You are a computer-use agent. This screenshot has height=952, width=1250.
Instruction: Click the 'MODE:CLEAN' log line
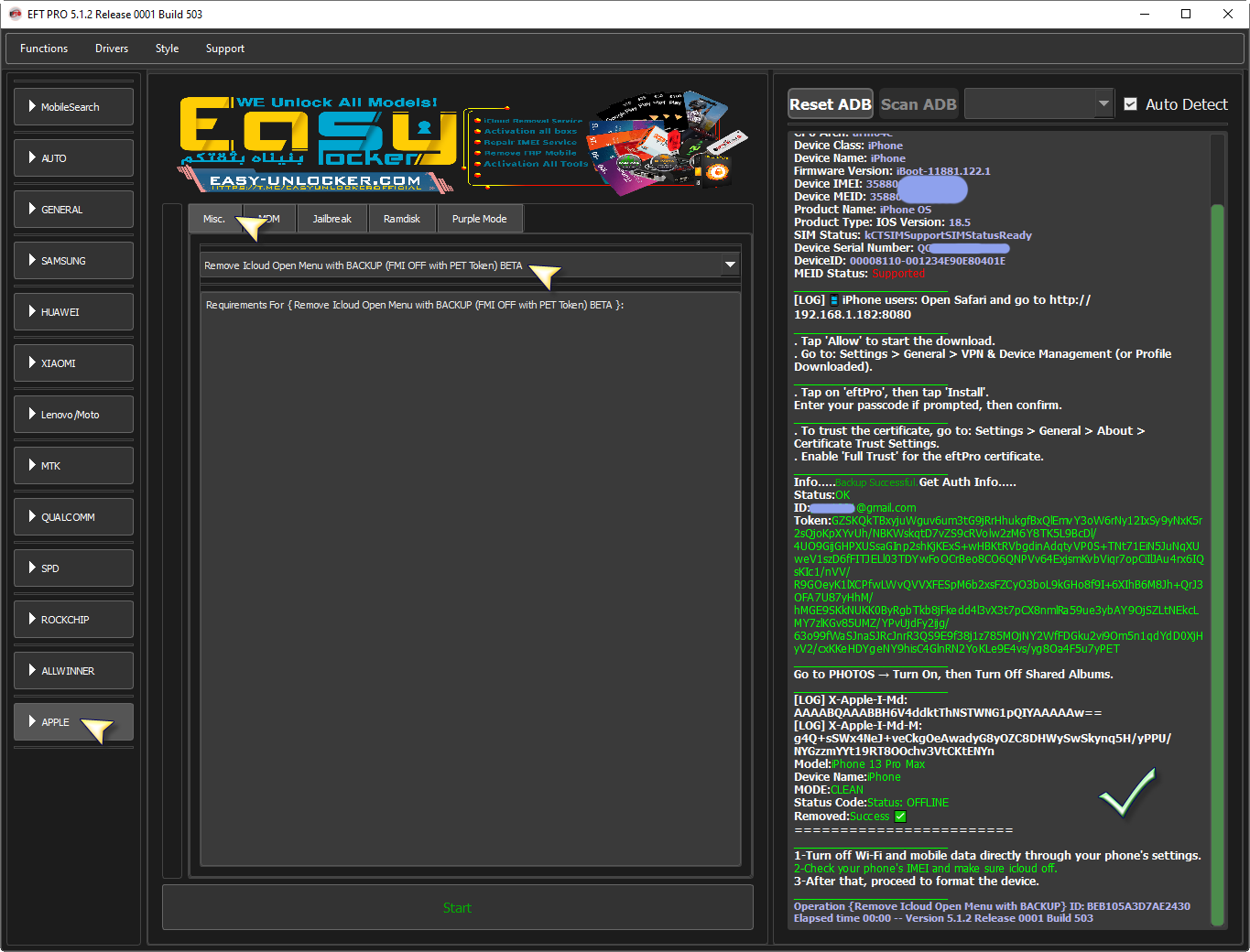829,790
